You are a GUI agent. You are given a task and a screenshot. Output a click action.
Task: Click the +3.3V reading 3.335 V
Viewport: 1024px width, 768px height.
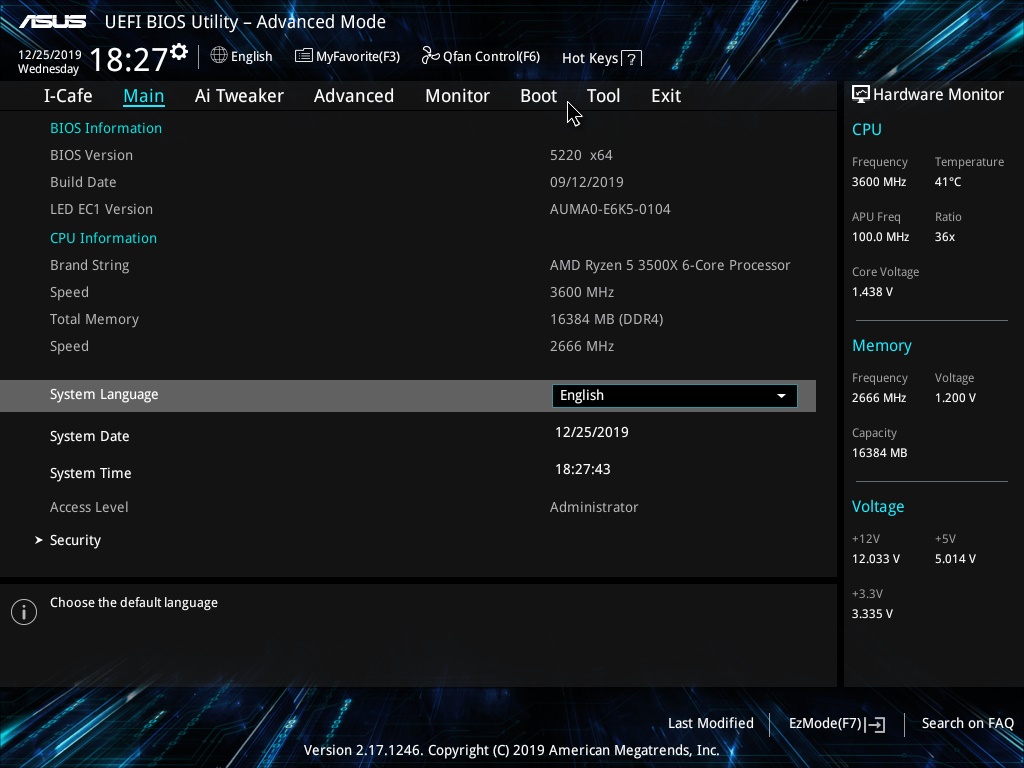click(872, 614)
